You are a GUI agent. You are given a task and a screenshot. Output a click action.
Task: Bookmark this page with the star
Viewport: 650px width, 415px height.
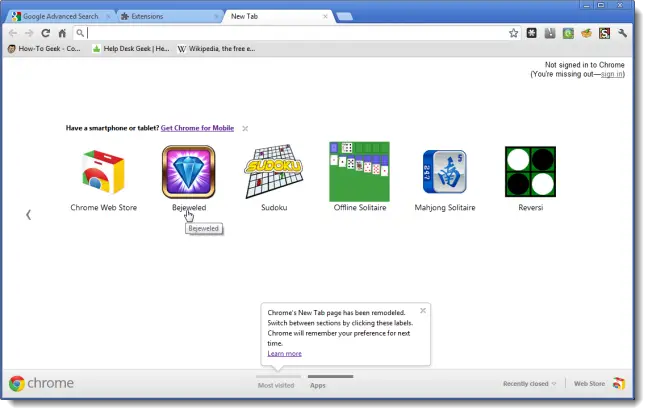513,33
